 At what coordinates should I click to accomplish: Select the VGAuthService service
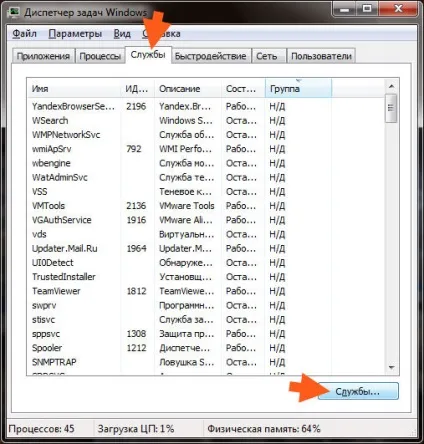[206, 220]
